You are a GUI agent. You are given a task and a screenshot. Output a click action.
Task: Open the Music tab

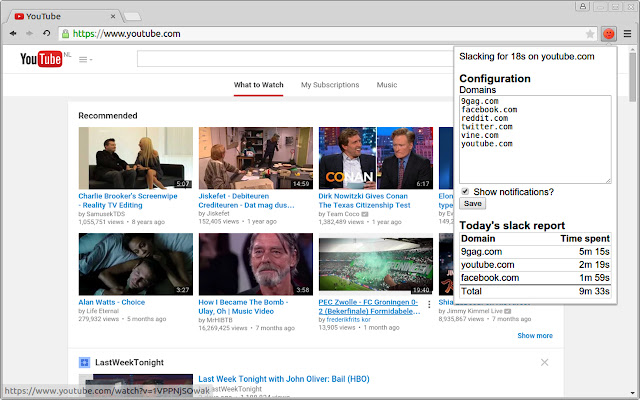[x=386, y=86]
